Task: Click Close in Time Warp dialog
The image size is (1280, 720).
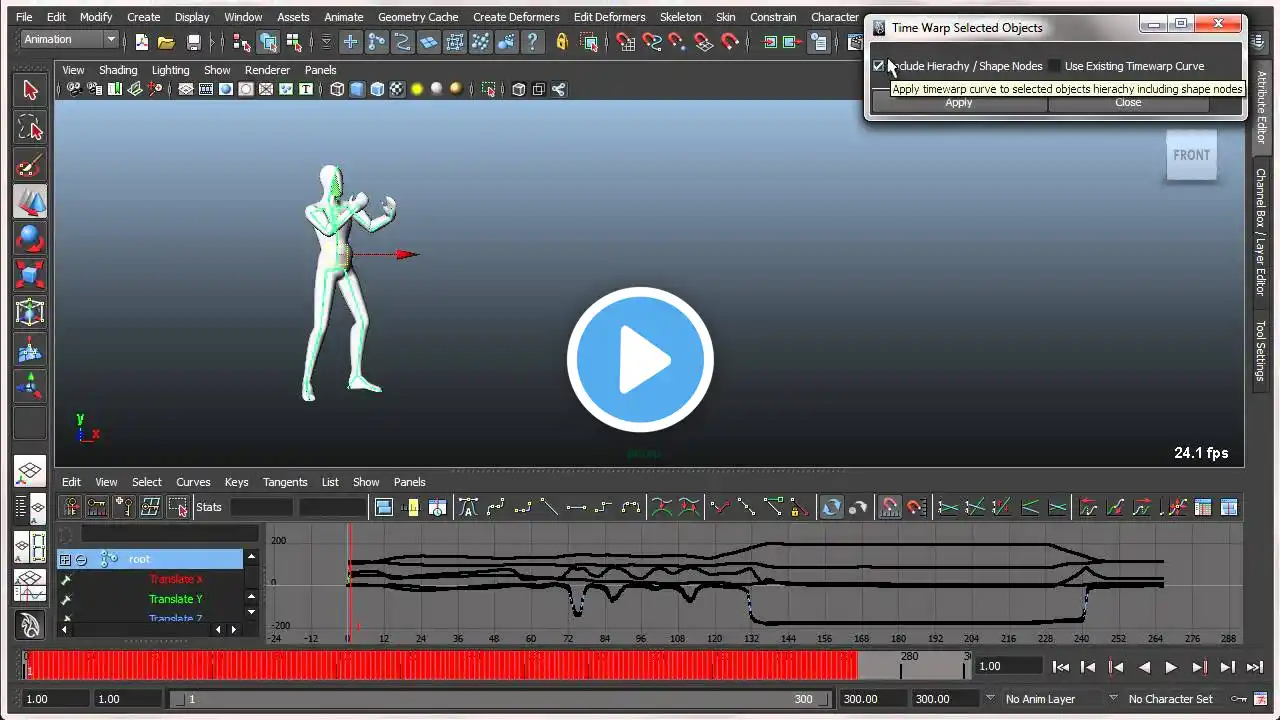Action: click(x=1128, y=102)
